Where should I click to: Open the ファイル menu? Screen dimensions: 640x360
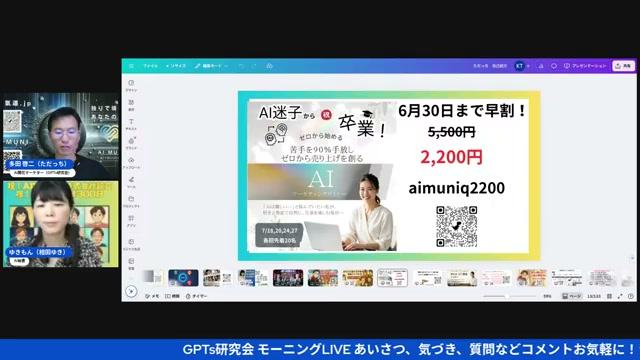150,66
